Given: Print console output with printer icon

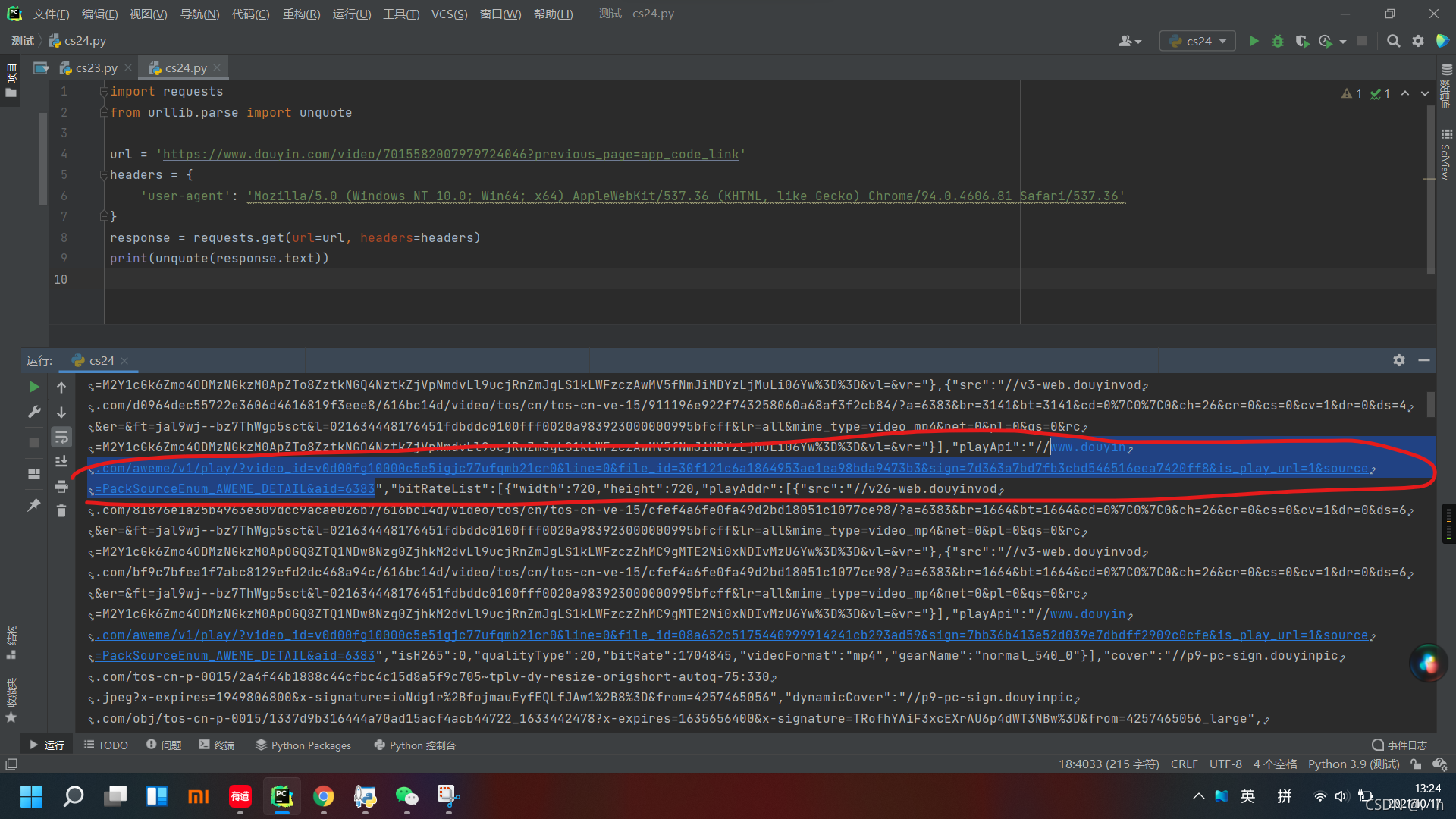Looking at the screenshot, I should point(61,487).
